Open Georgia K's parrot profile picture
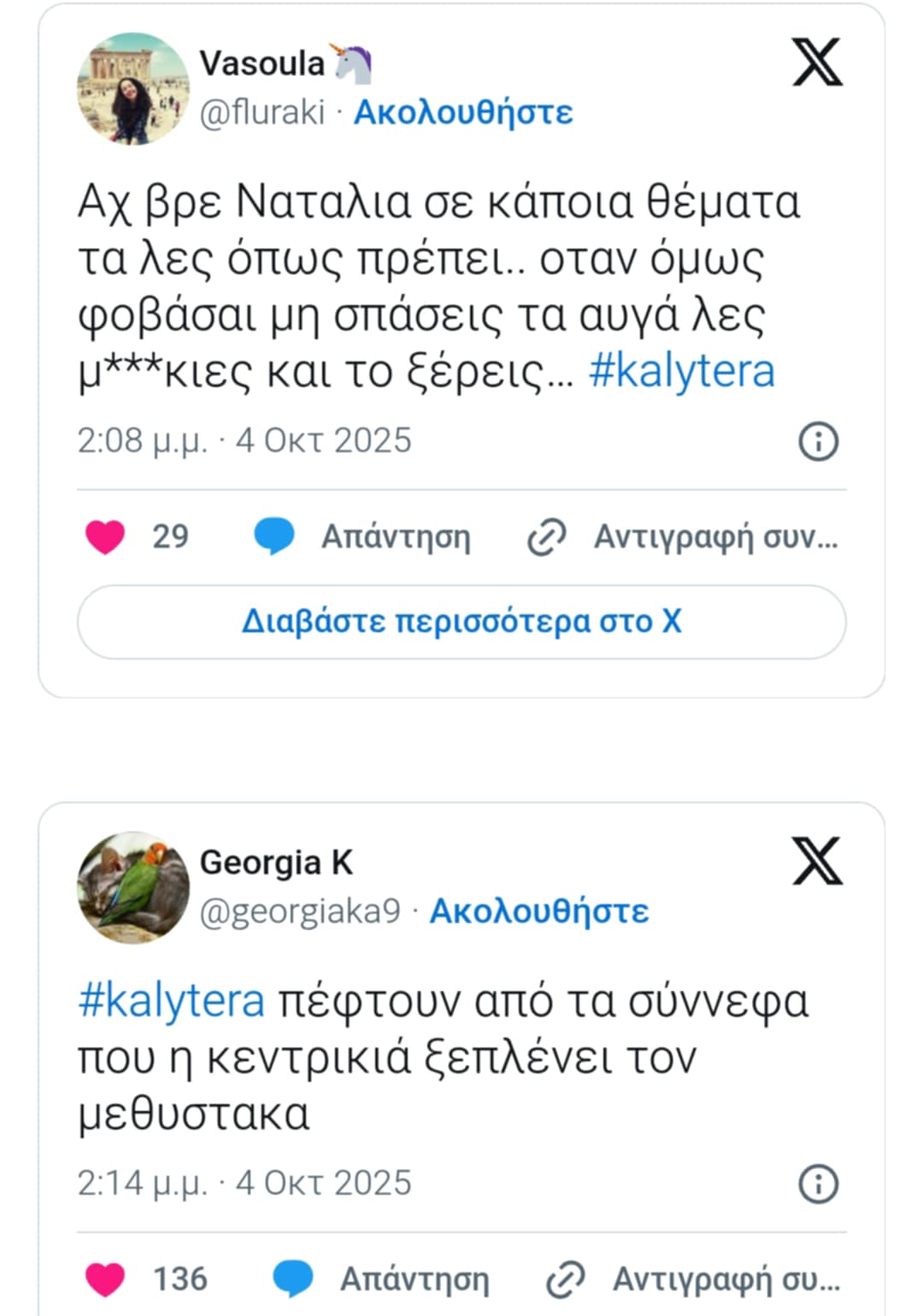The height and width of the screenshot is (1316, 923). (x=132, y=887)
